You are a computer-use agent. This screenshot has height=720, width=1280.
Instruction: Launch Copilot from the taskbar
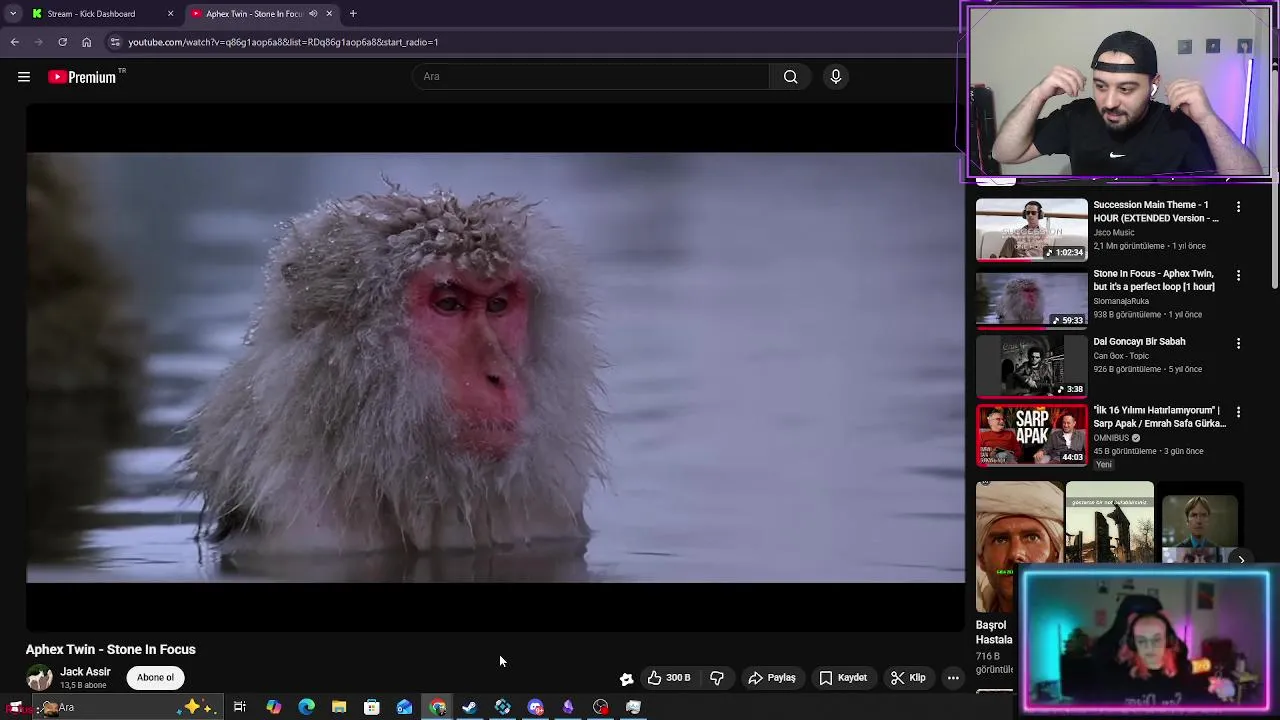pos(273,707)
